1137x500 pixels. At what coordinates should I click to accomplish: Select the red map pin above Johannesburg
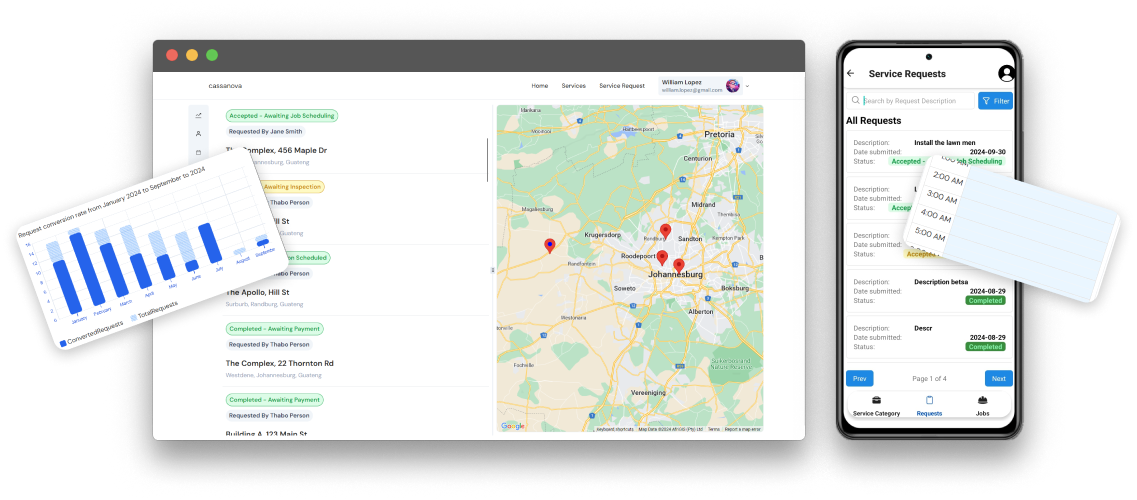coord(679,266)
